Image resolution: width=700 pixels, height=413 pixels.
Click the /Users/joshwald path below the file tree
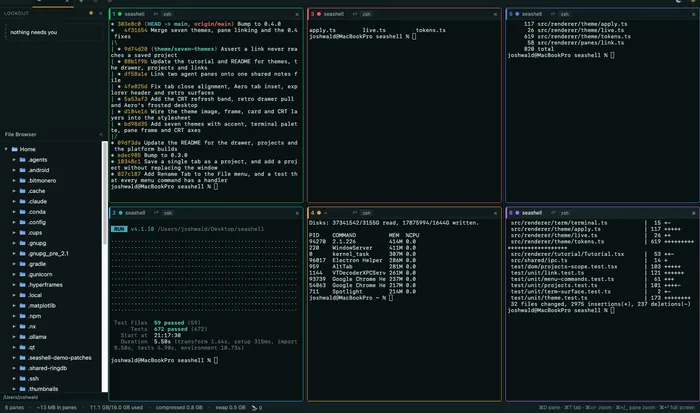point(21,397)
